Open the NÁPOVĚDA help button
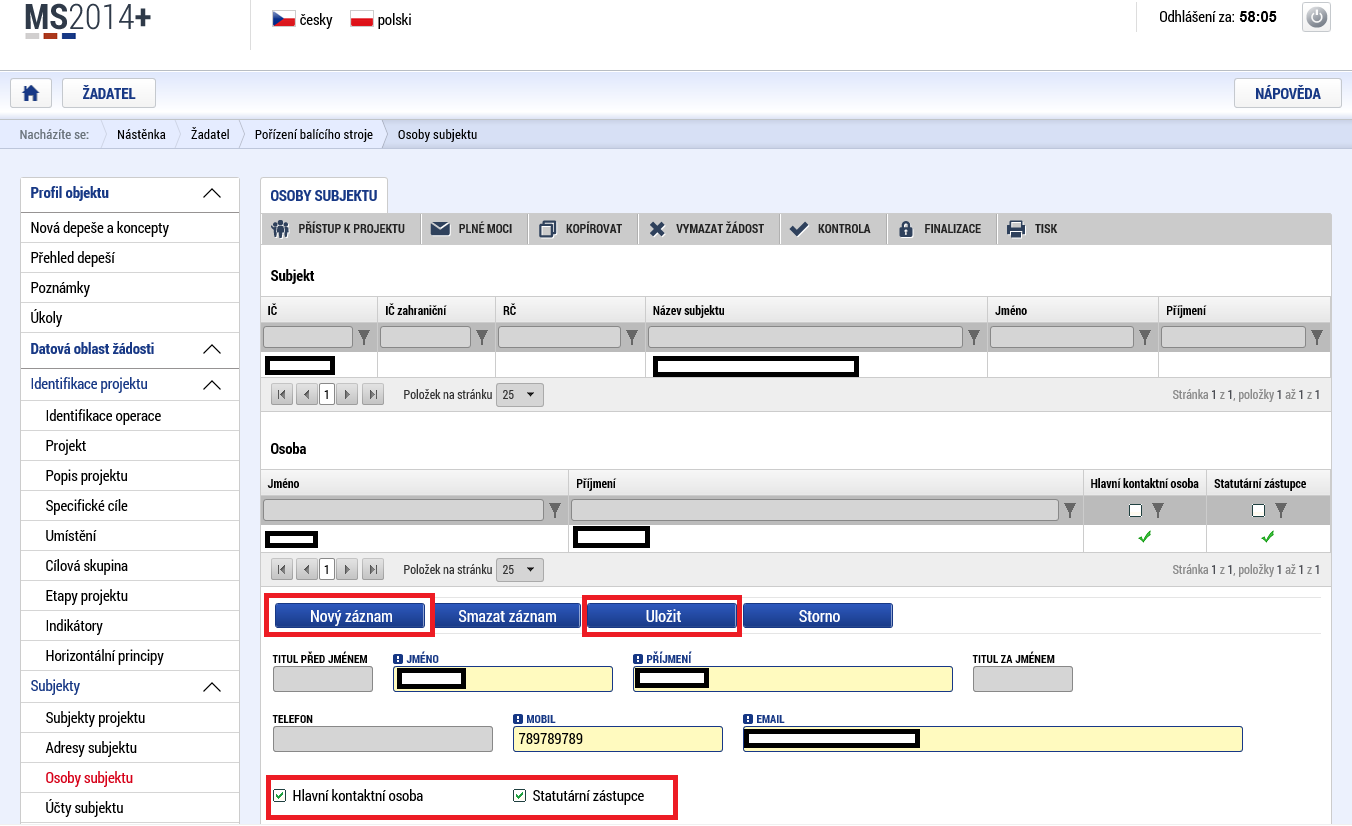Image resolution: width=1352 pixels, height=826 pixels. tap(1287, 93)
